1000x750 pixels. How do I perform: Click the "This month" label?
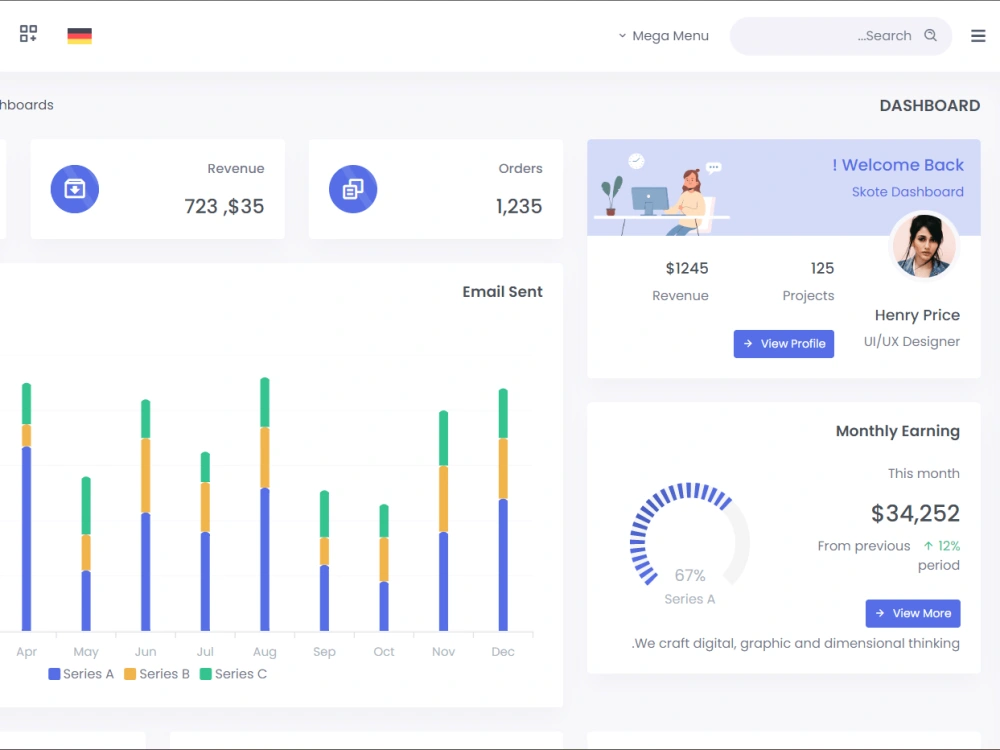pyautogui.click(x=923, y=473)
